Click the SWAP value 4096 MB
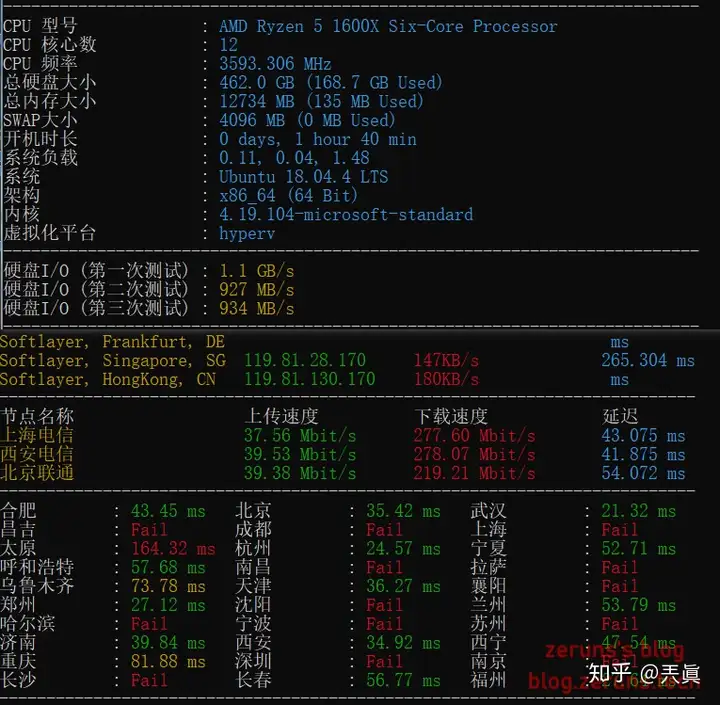The height and width of the screenshot is (705, 720). coord(252,120)
